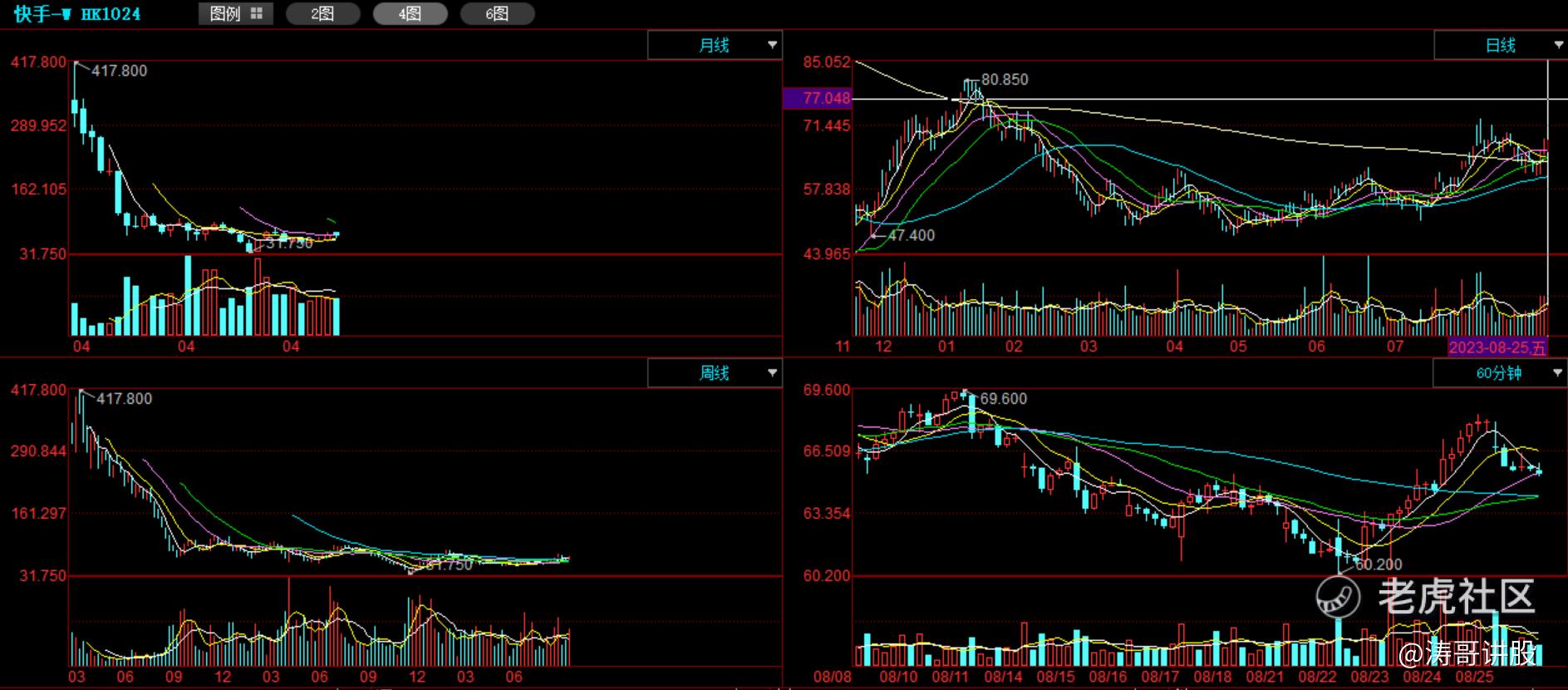Click the 85.052 price axis label
Image resolution: width=1568 pixels, height=690 pixels.
[827, 62]
